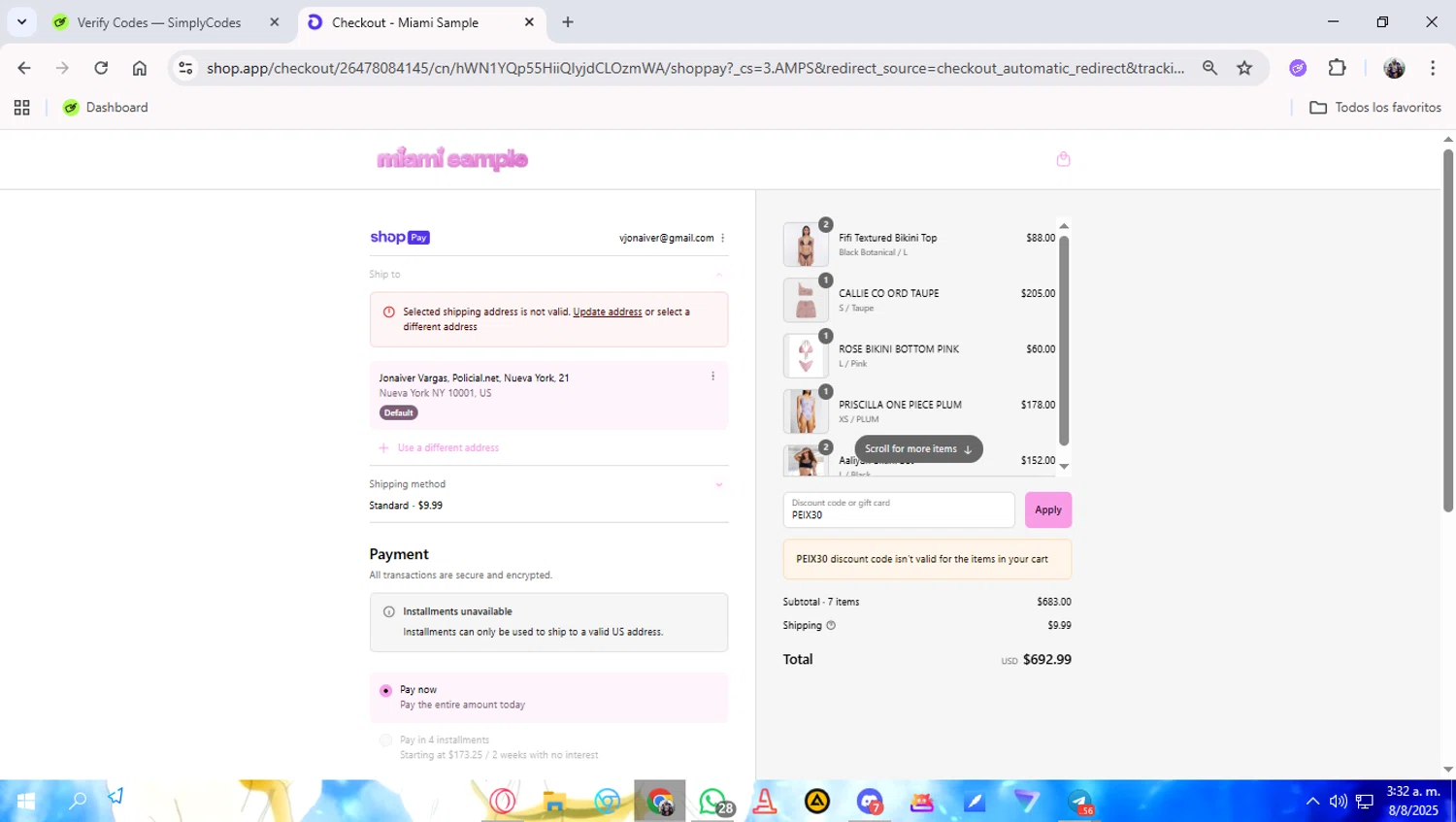Click the Miami Sample store logo
The image size is (1456, 822).
click(x=452, y=159)
